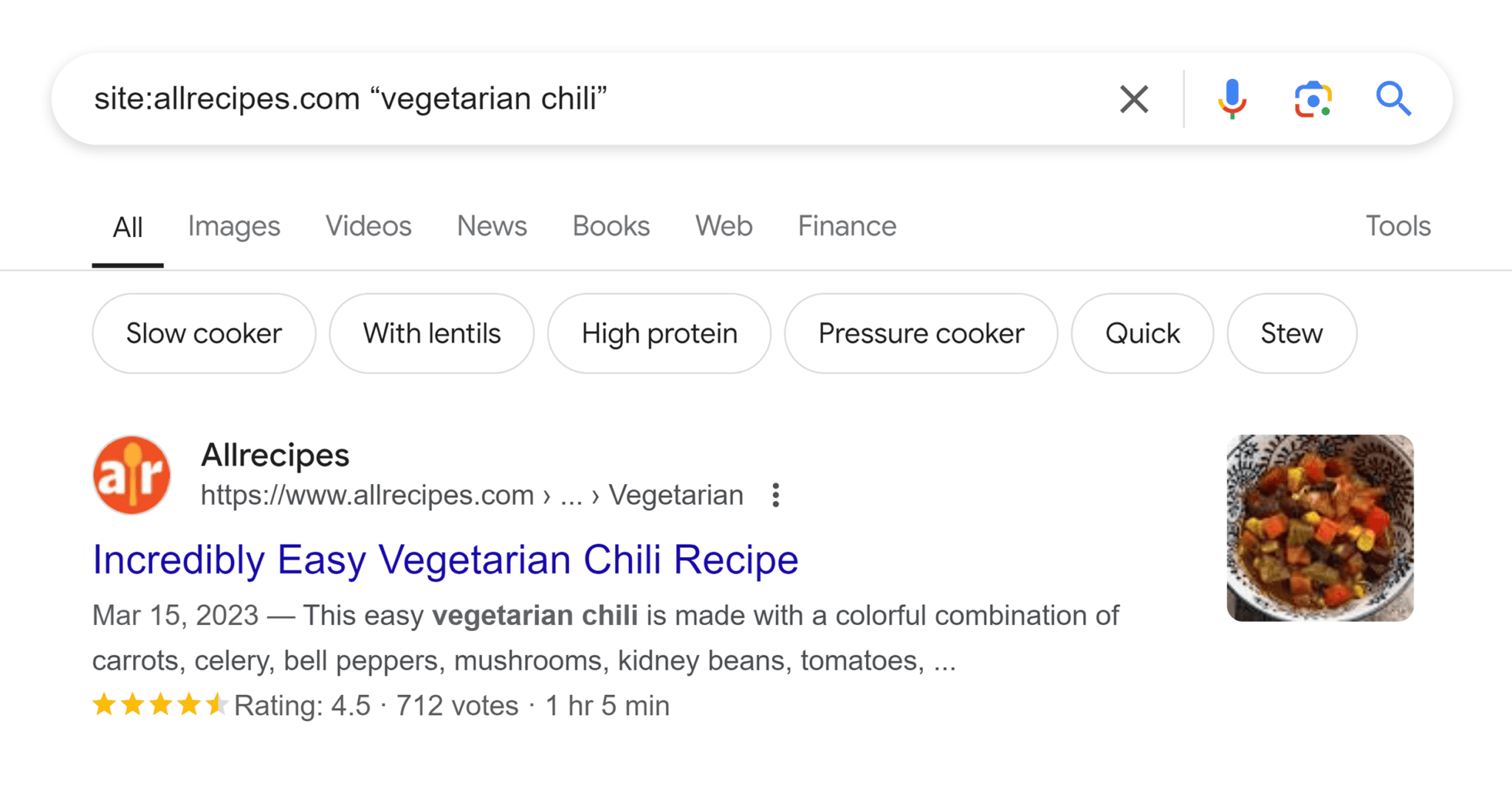Open the three-dot menu beside the result URL
This screenshot has width=1512, height=805.
tap(775, 495)
